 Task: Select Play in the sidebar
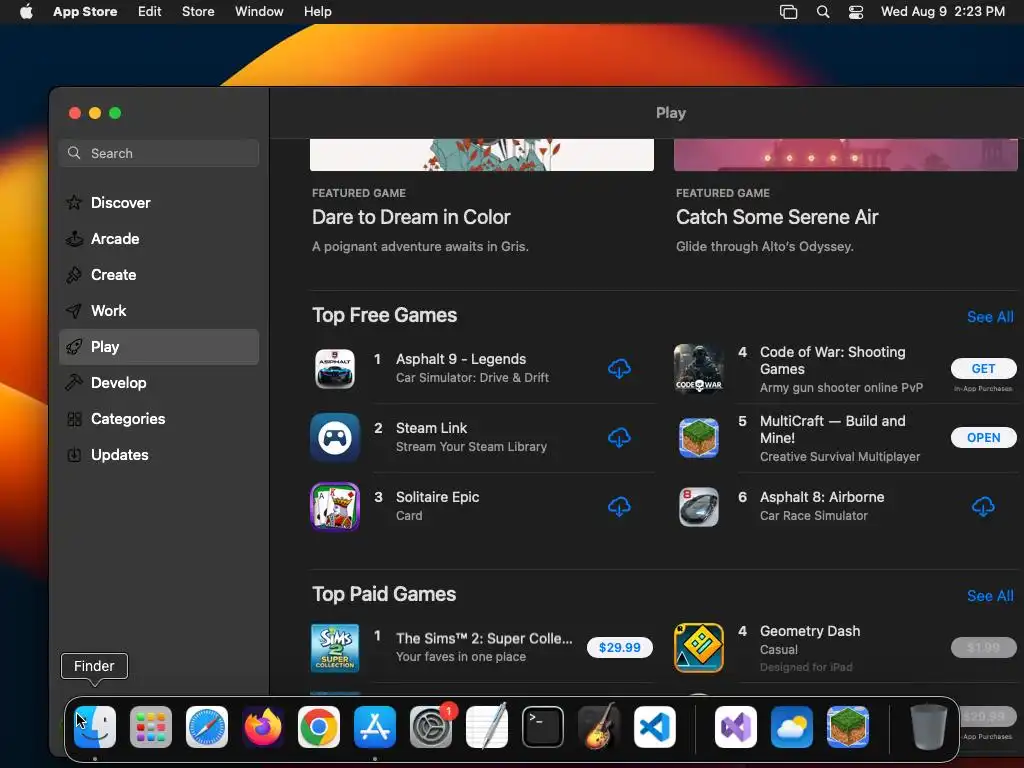pos(159,347)
